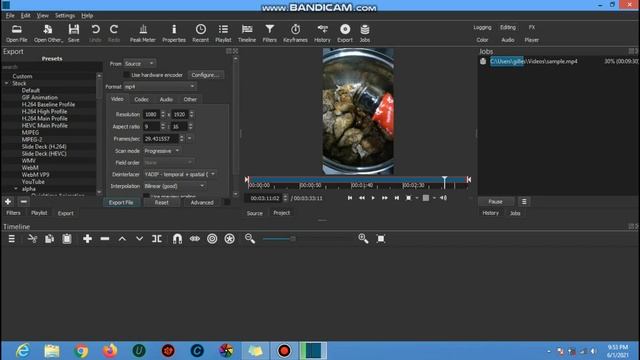This screenshot has height=360, width=640.
Task: Open Firefox from the taskbar
Action: pos(110,351)
